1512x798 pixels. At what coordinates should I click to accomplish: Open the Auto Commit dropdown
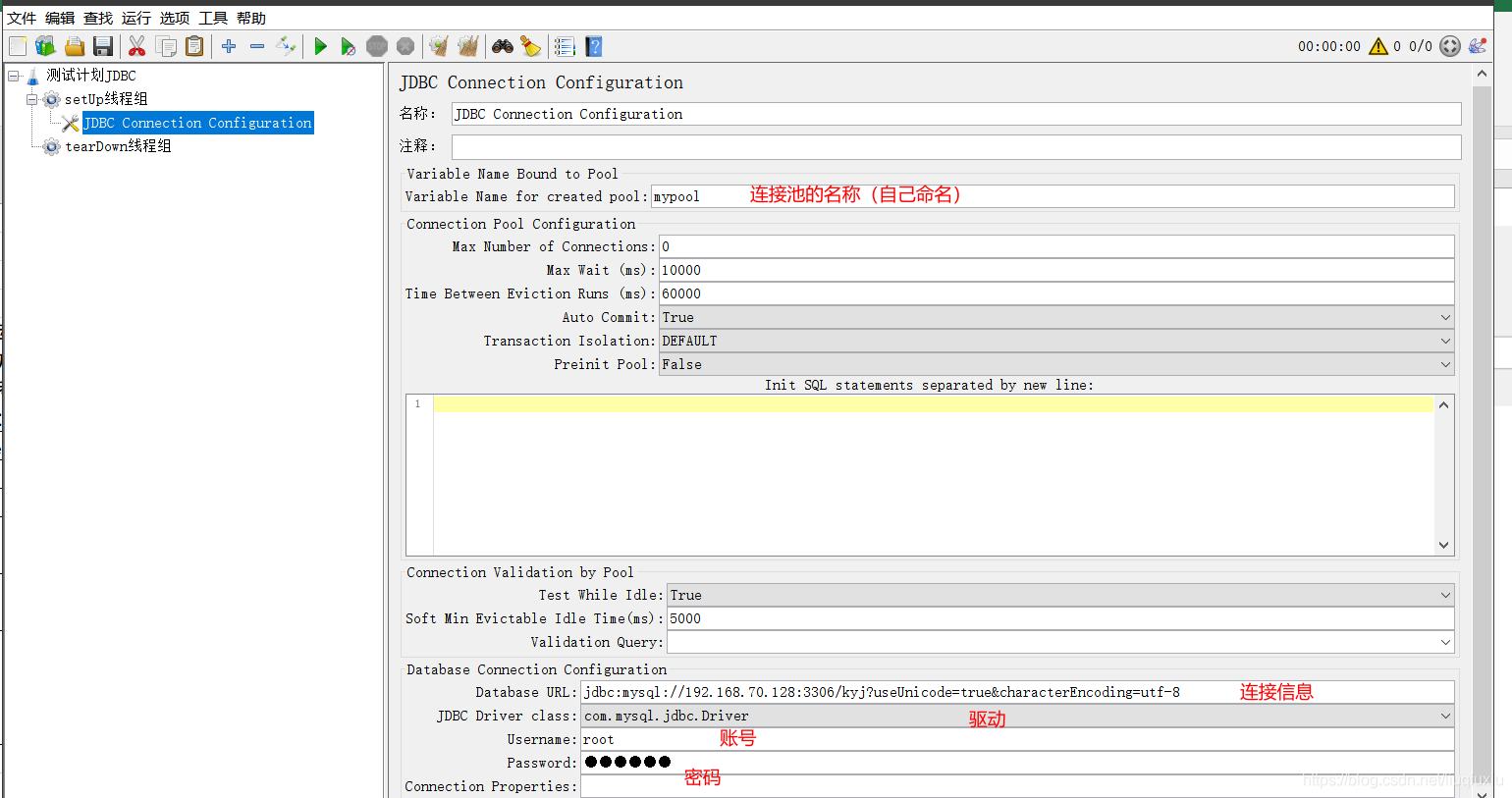[1056, 317]
